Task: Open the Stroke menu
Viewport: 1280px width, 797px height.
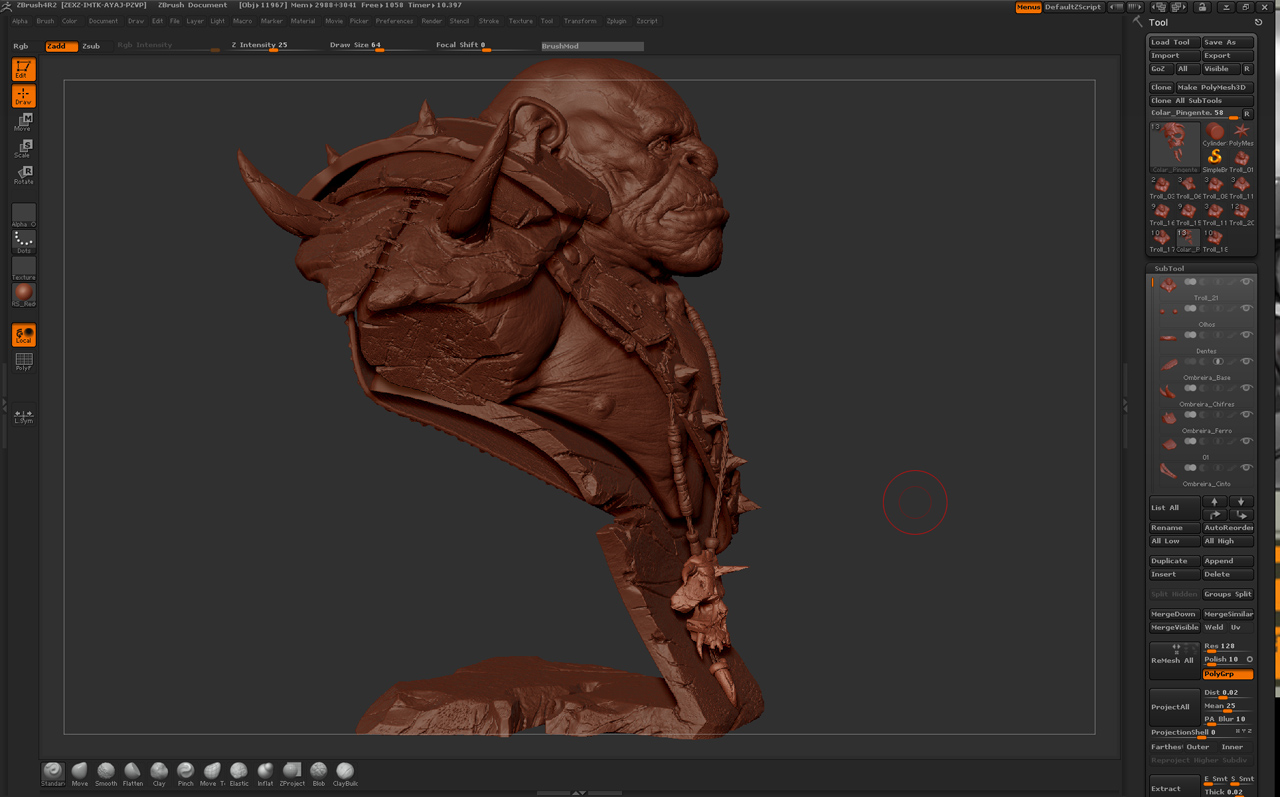Action: 489,21
